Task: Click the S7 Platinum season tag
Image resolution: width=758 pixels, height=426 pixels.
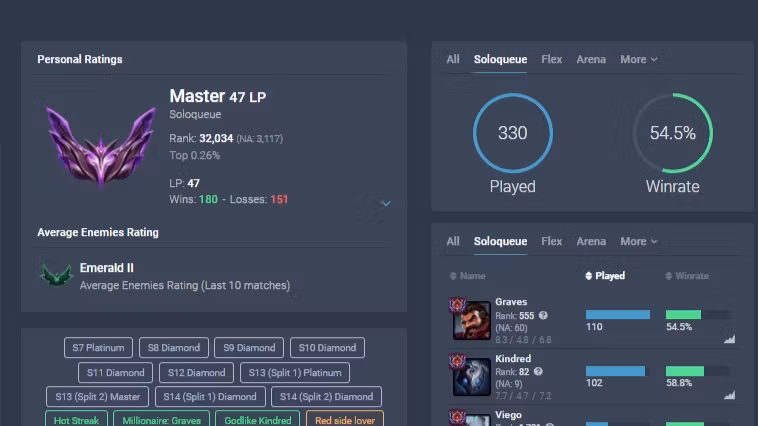Action: click(x=98, y=348)
